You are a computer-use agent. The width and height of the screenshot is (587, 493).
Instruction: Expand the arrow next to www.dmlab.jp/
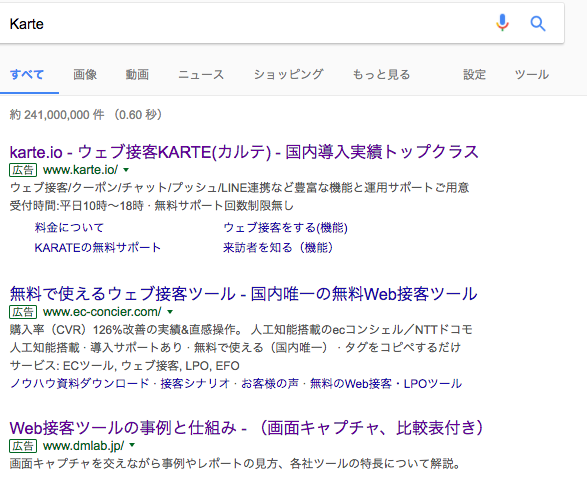coord(132,445)
